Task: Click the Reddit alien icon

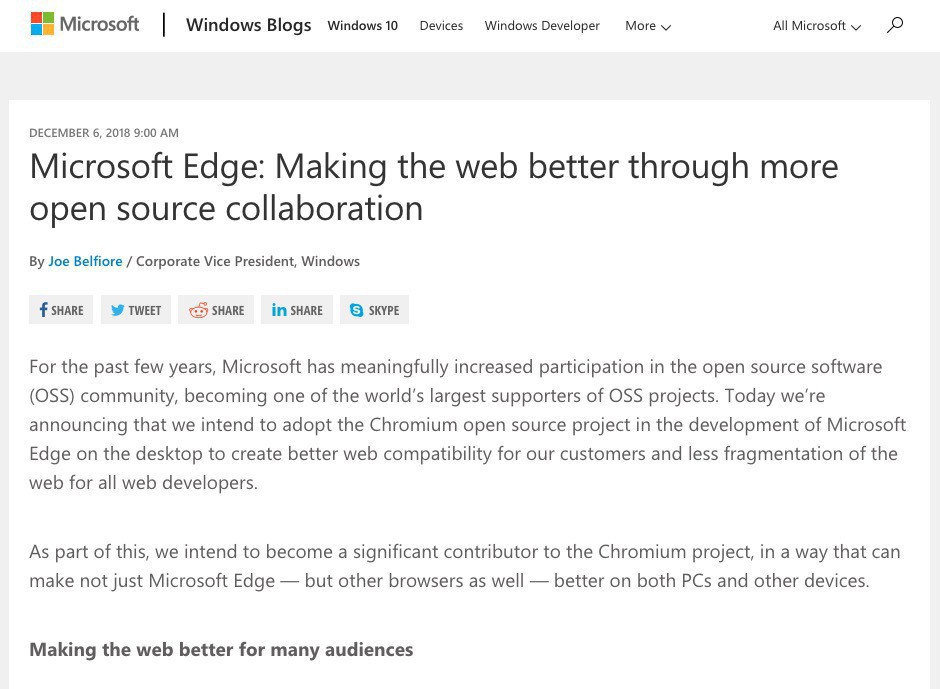Action: (x=198, y=310)
